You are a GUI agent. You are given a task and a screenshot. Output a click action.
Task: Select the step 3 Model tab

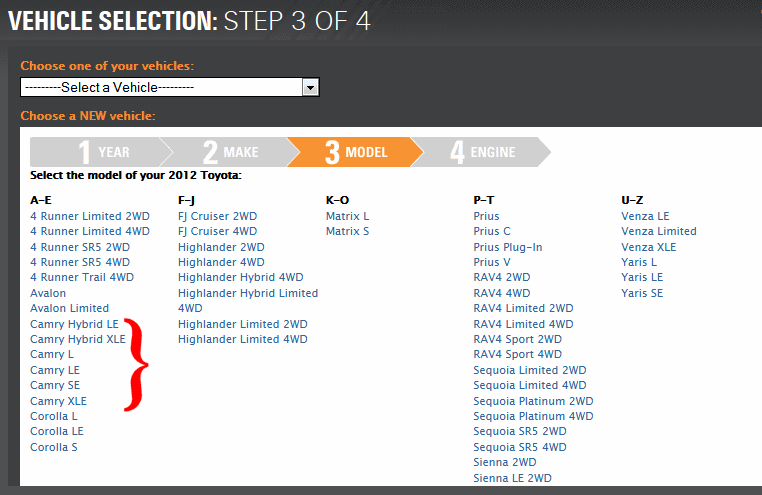[355, 152]
